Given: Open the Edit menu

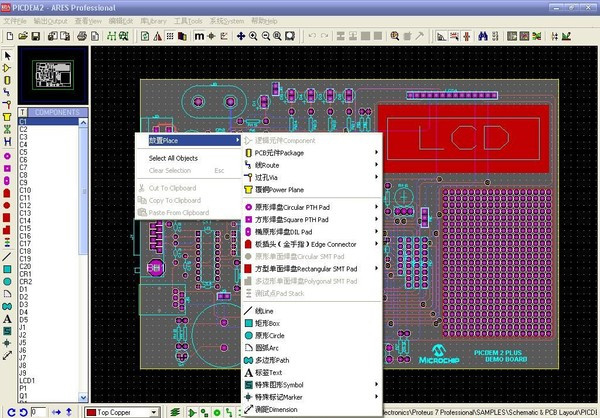Looking at the screenshot, I should point(121,21).
